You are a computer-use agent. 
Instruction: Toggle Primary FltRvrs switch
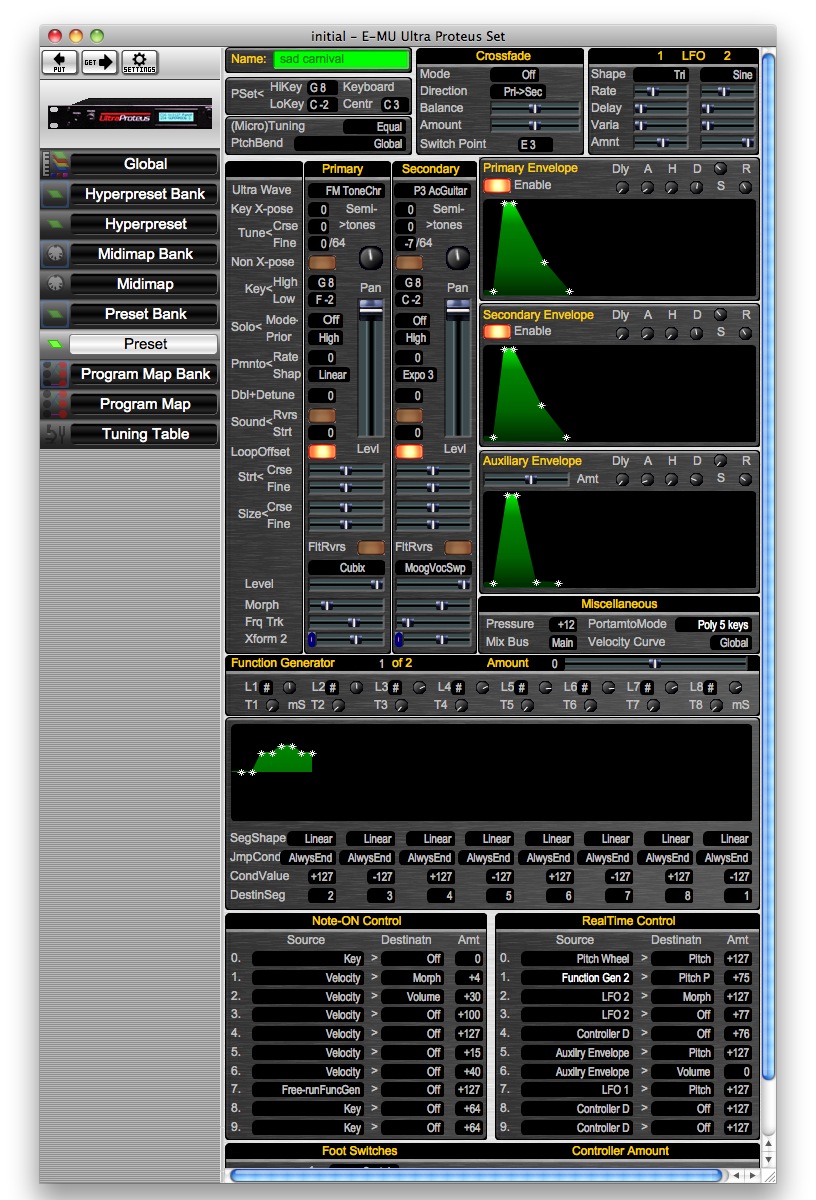pyautogui.click(x=372, y=547)
